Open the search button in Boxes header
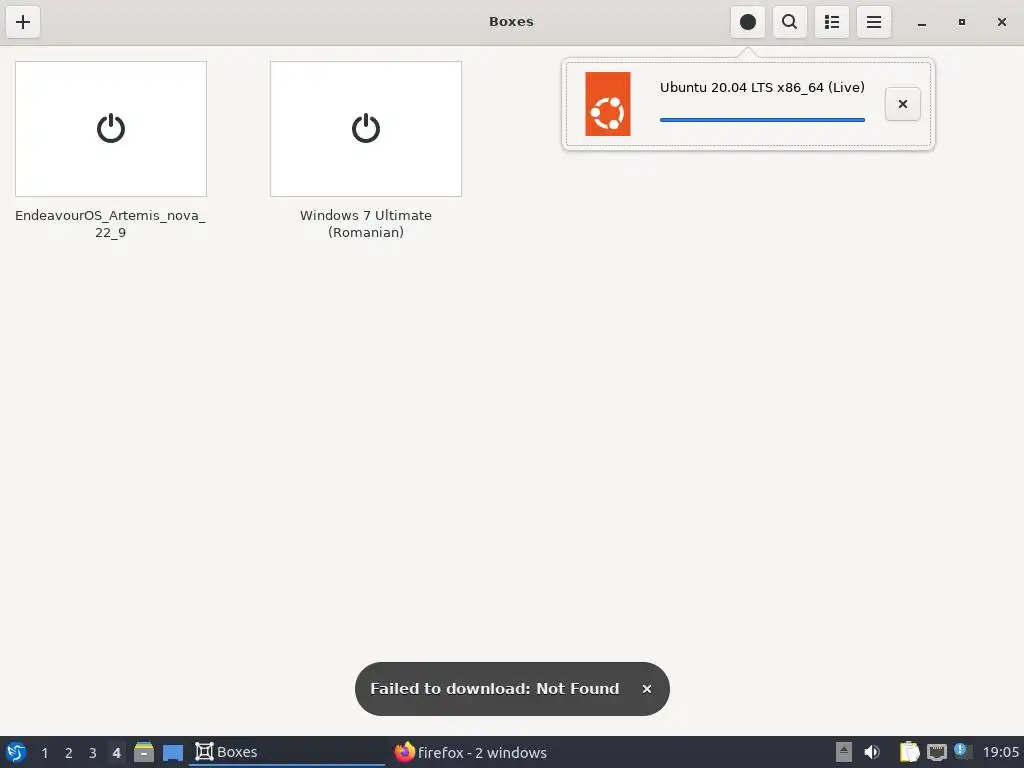This screenshot has height=768, width=1024. 790,22
